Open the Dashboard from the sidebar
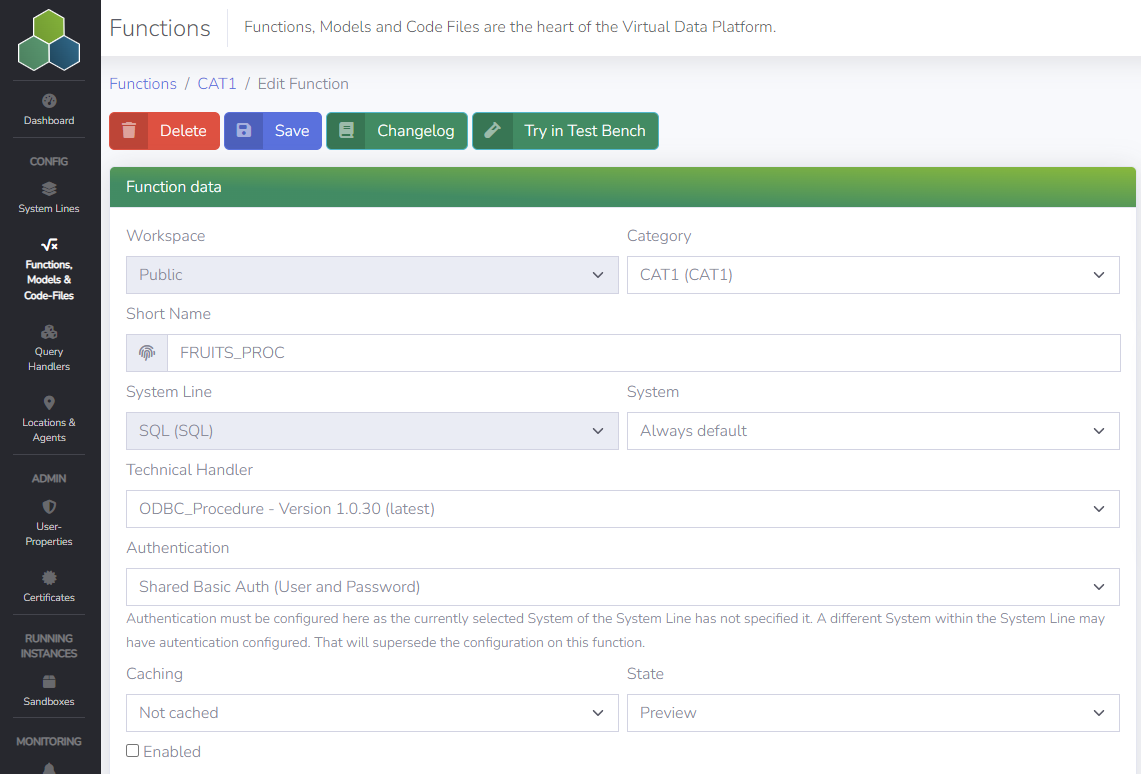The height and width of the screenshot is (774, 1141). pyautogui.click(x=48, y=110)
